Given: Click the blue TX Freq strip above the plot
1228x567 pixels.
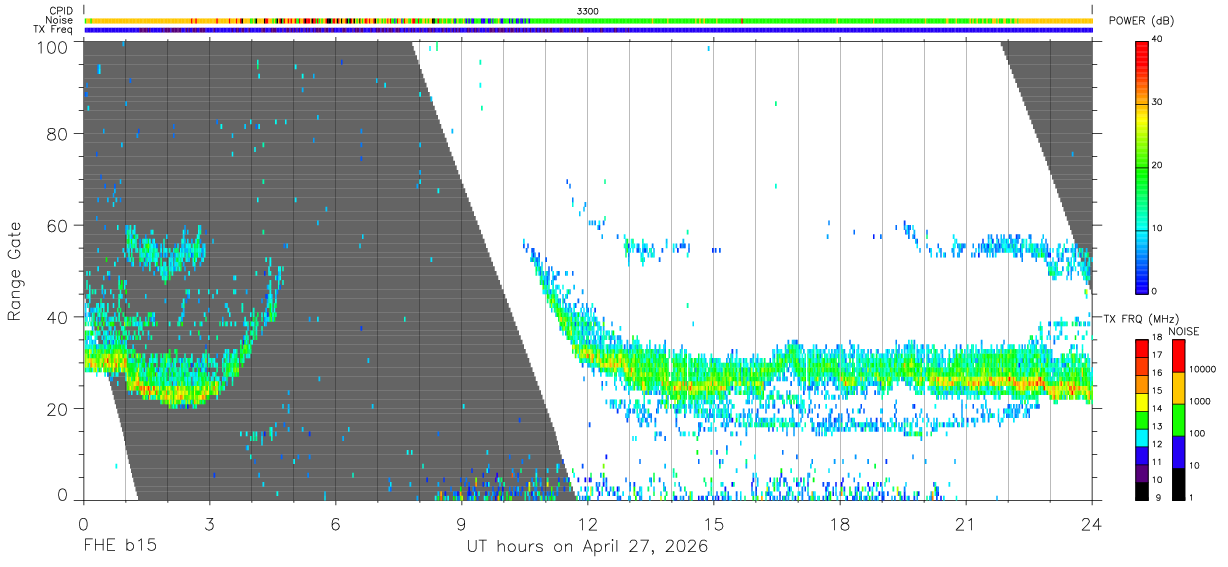Looking at the screenshot, I should pos(588,30).
